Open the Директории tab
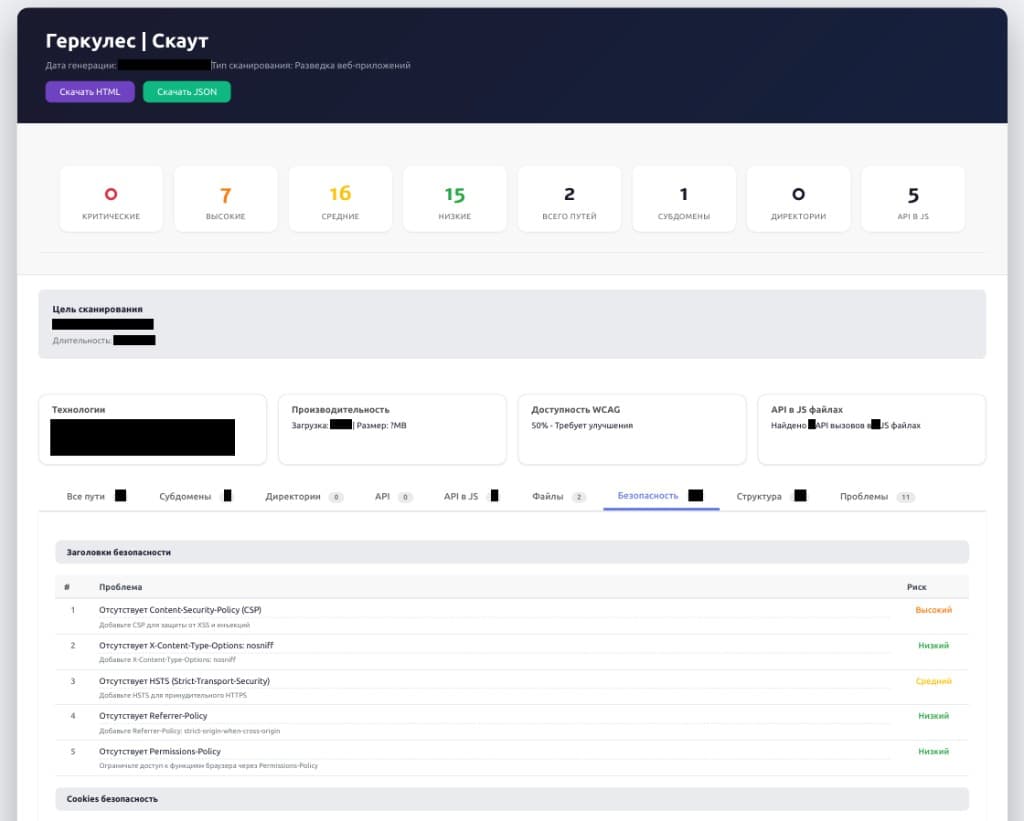 pyautogui.click(x=304, y=496)
